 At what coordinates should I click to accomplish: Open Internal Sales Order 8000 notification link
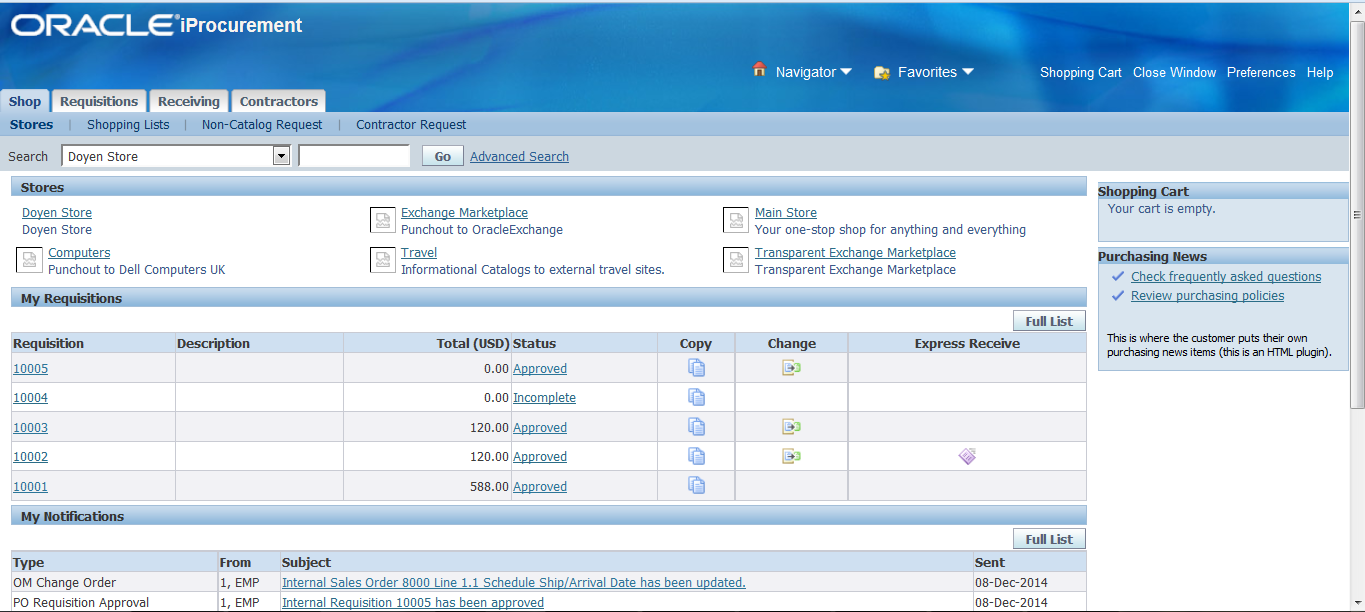pos(513,582)
